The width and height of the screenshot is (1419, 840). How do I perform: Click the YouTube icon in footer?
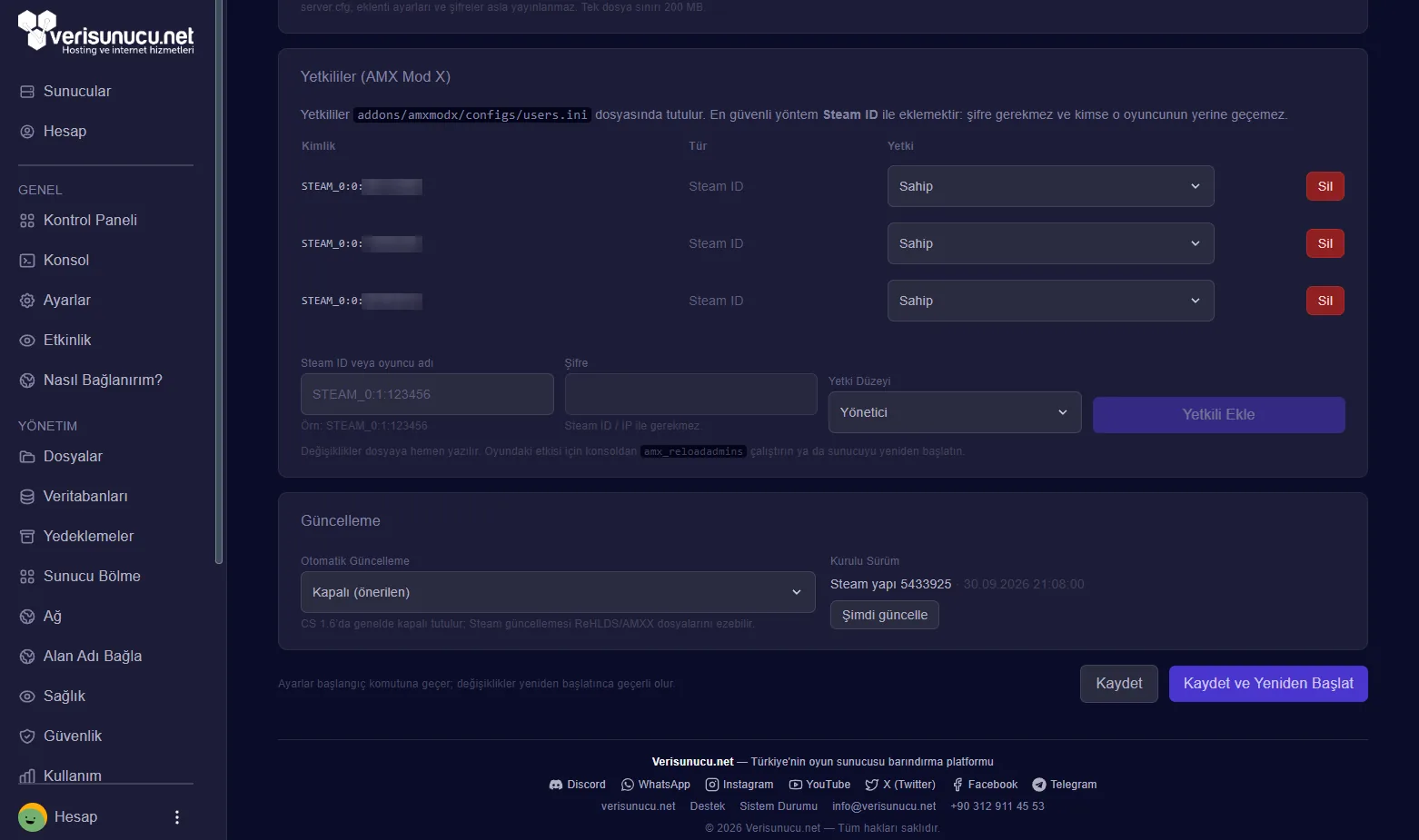[796, 785]
